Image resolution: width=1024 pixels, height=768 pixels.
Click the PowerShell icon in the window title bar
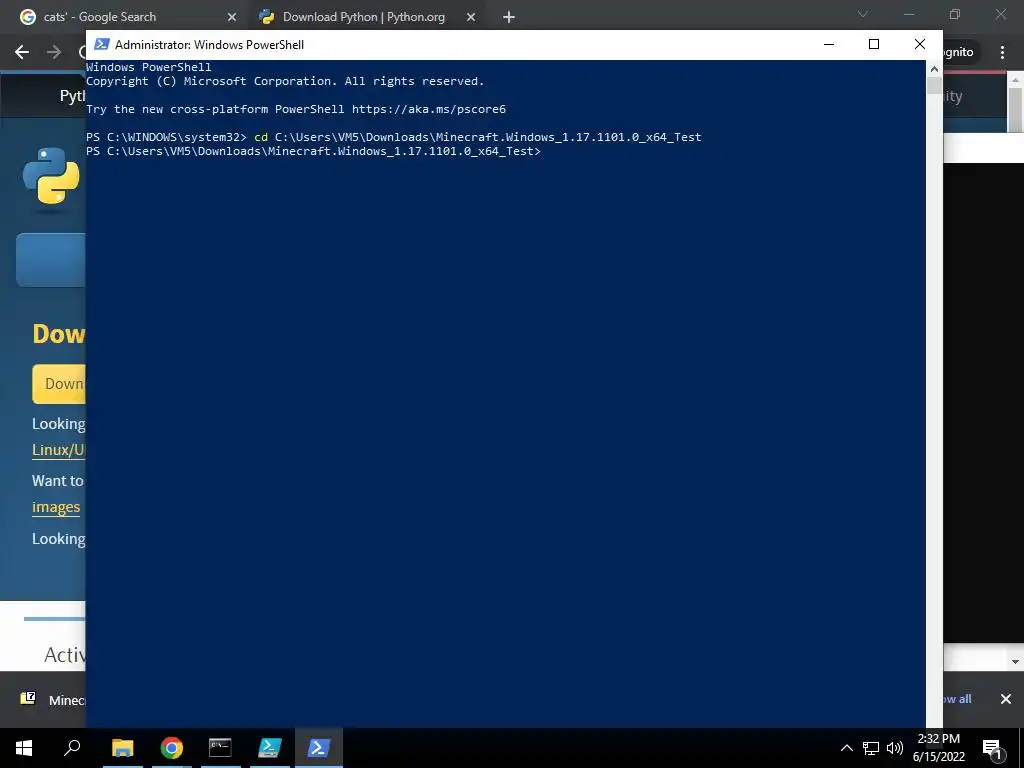101,44
